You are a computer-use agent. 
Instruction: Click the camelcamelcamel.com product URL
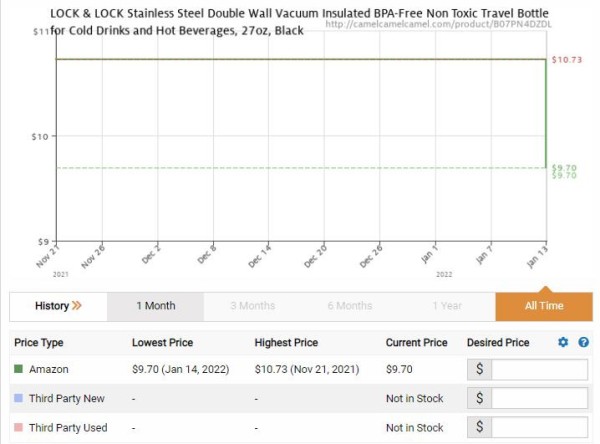tap(439, 24)
